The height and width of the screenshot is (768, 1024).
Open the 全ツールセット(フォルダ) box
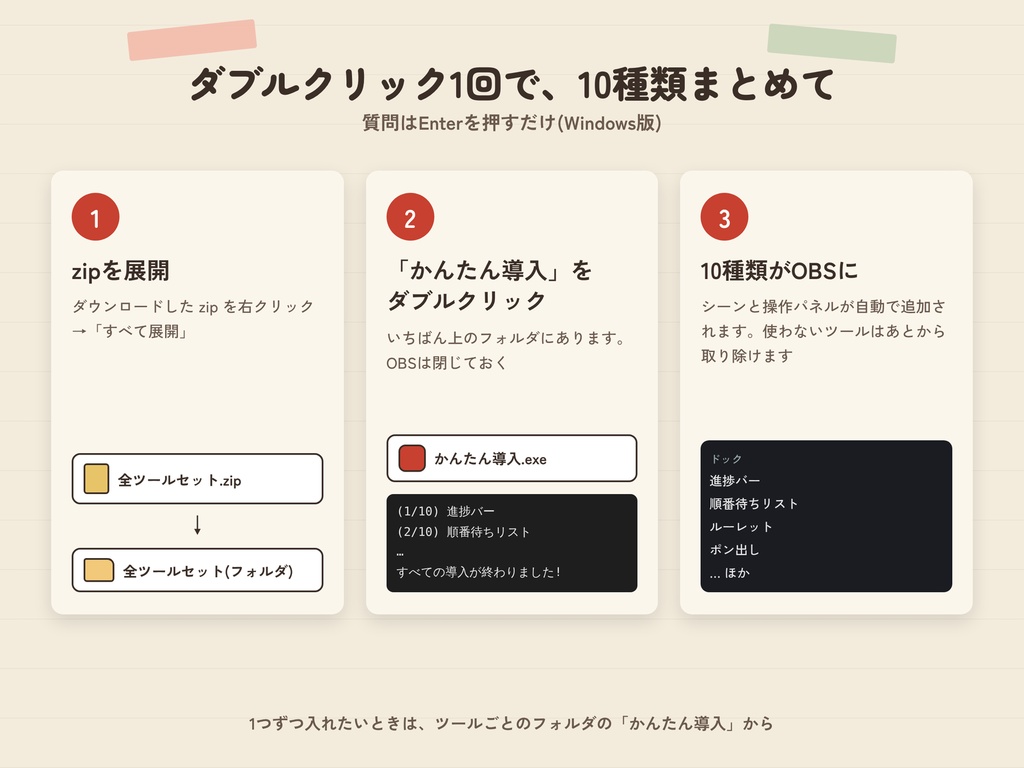tap(197, 570)
